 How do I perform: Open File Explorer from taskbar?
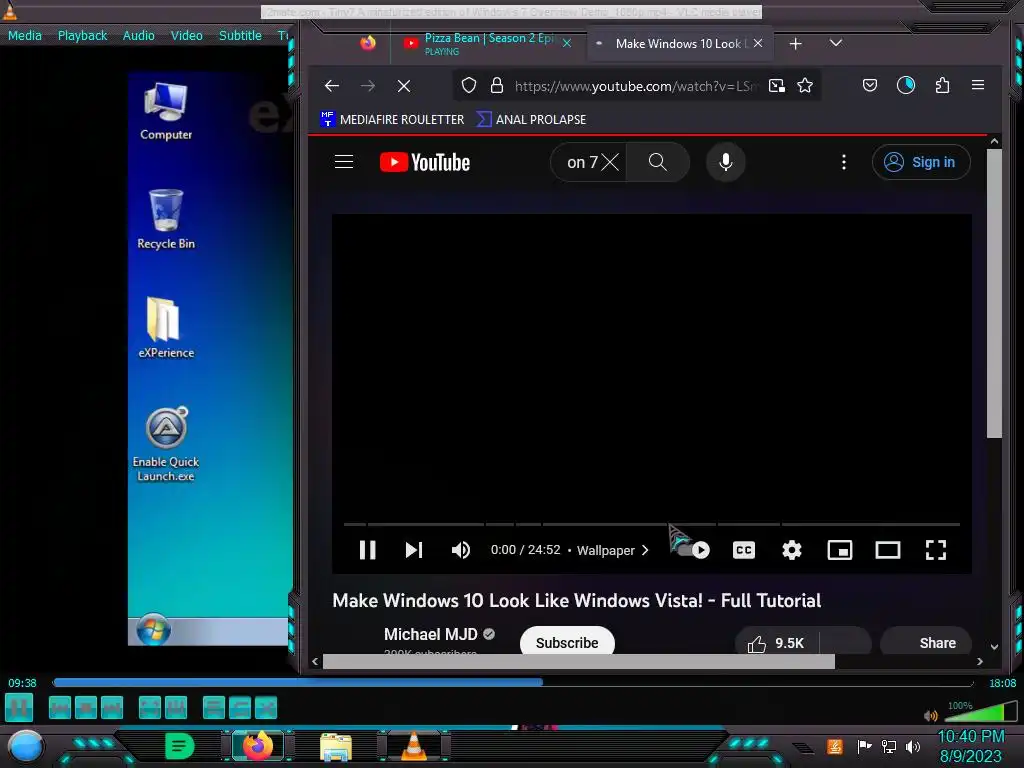[336, 746]
